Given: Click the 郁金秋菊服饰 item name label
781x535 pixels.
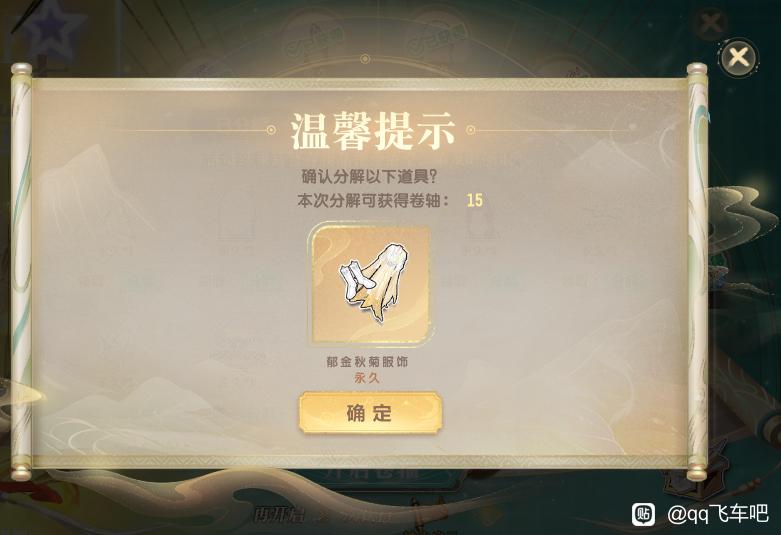Looking at the screenshot, I should pos(367,362).
